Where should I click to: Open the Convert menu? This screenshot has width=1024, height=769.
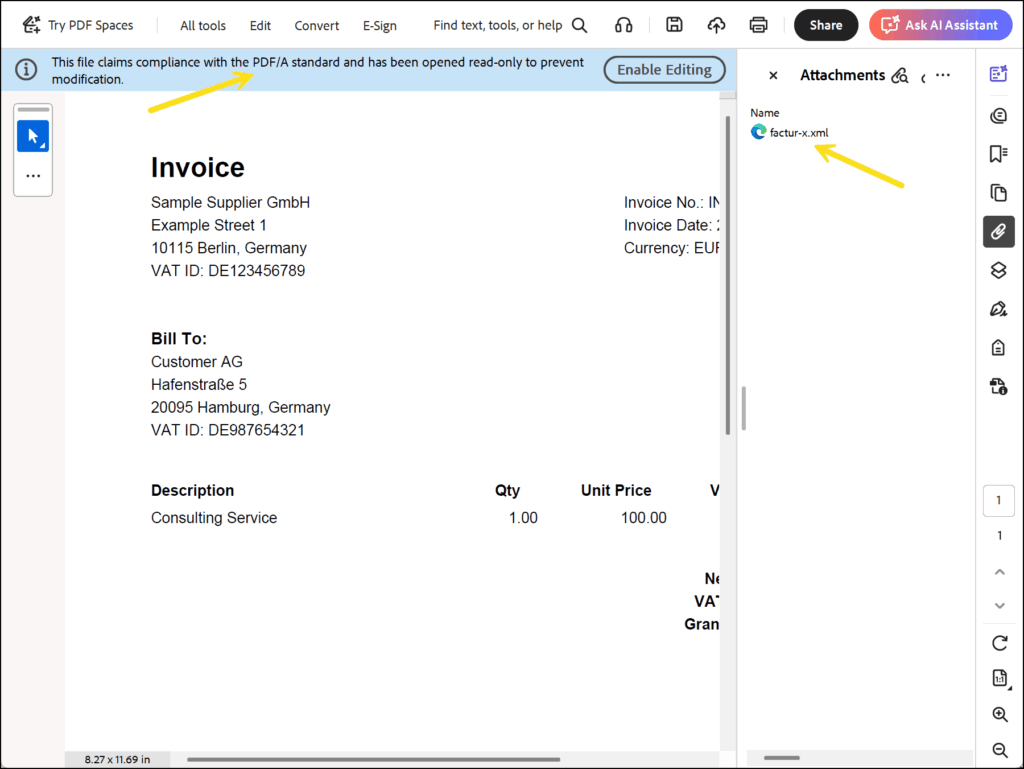(316, 25)
